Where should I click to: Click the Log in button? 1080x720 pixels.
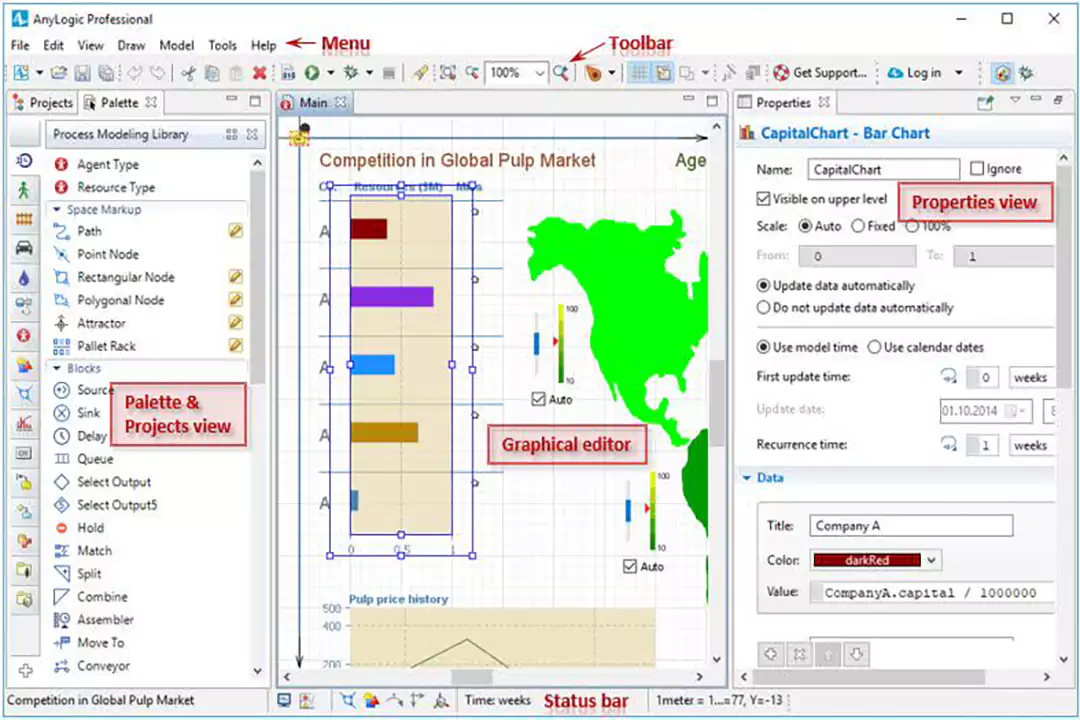pyautogui.click(x=915, y=72)
